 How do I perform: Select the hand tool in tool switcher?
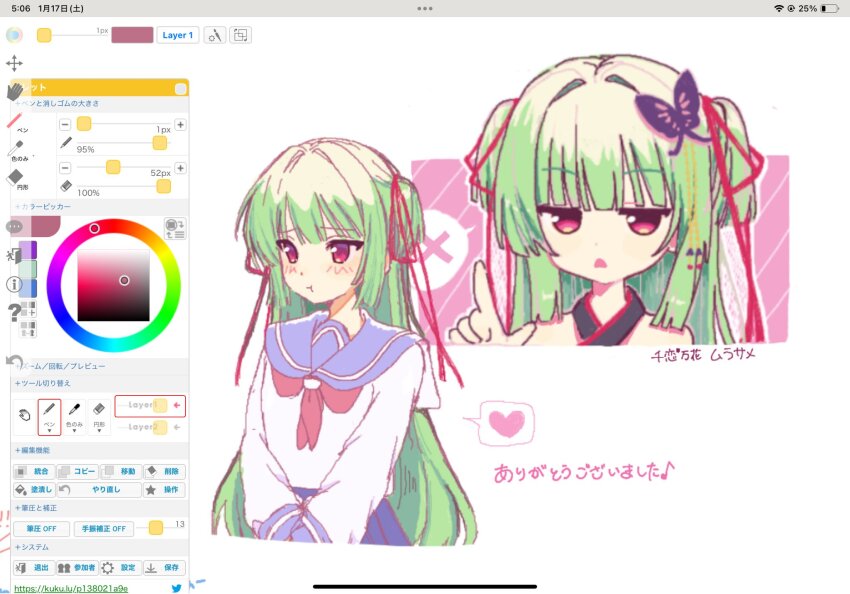point(24,416)
